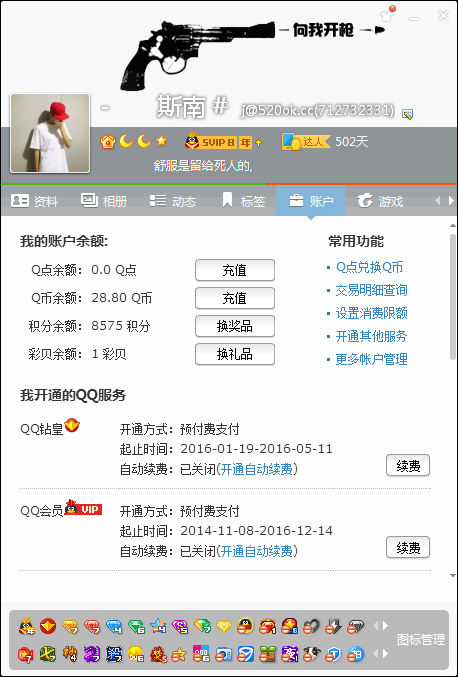The width and height of the screenshot is (458, 677).
Task: Show previous icons in the top tray row
Action: click(x=376, y=626)
